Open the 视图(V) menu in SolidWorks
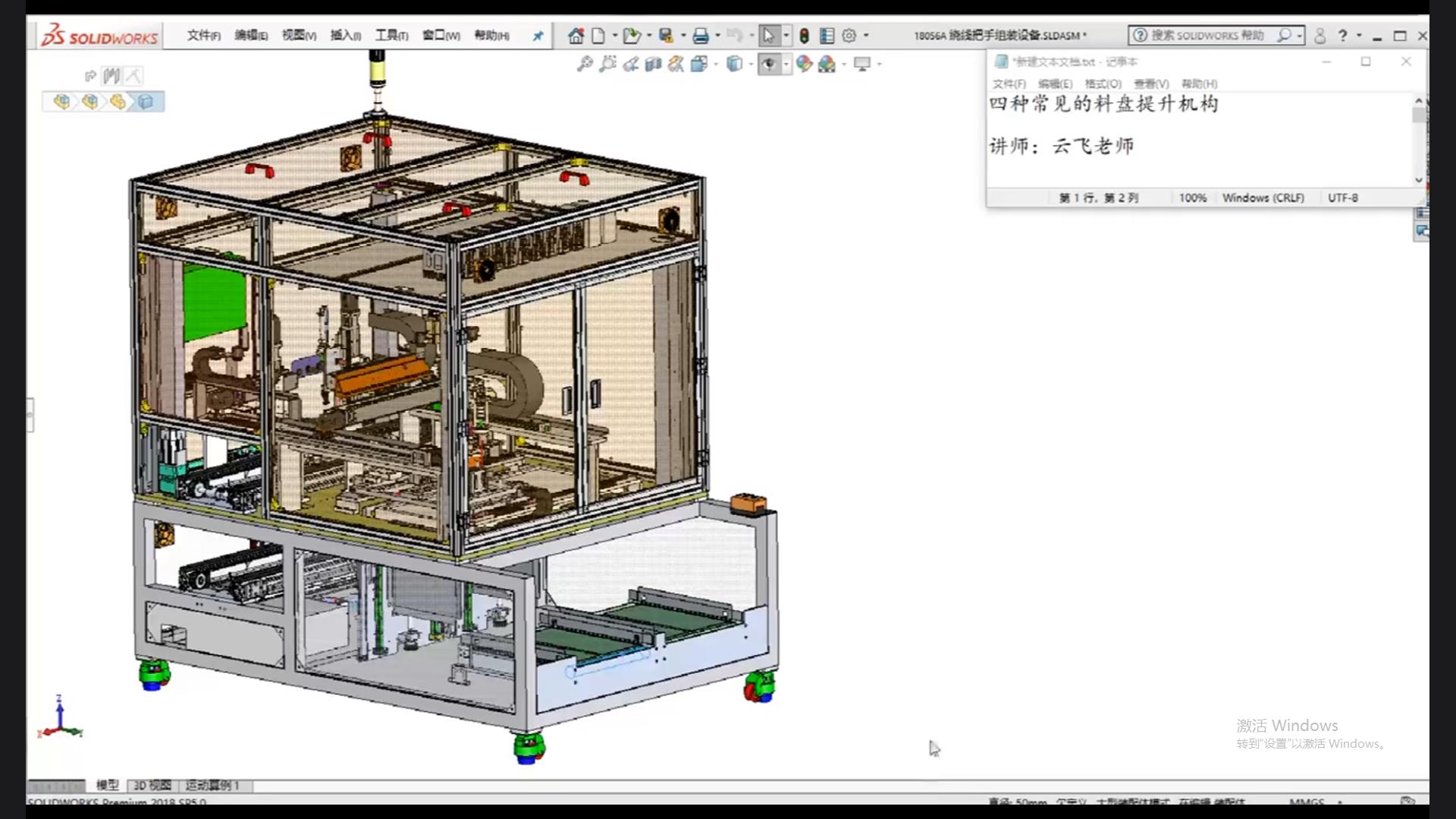Image resolution: width=1456 pixels, height=819 pixels. [299, 36]
